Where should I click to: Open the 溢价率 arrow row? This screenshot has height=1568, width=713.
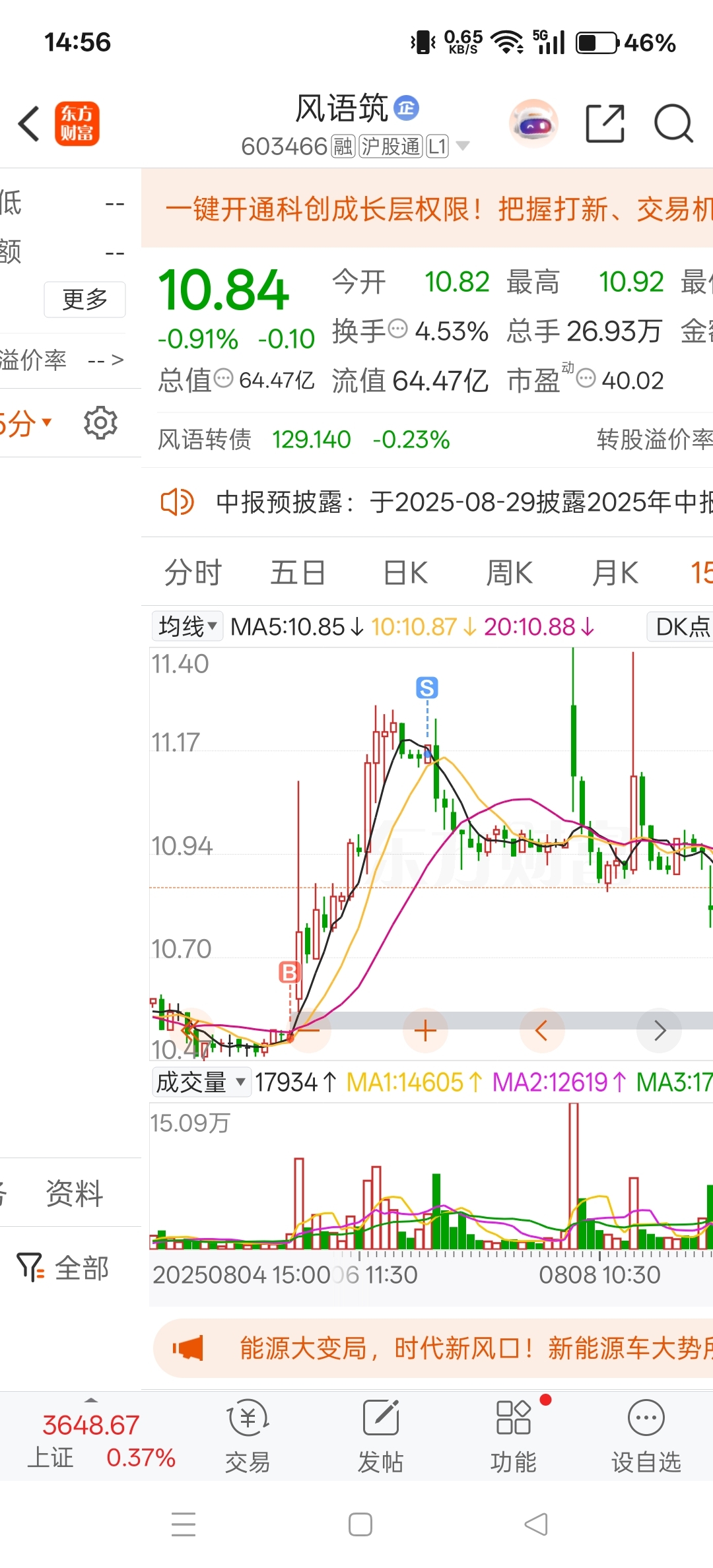pyautogui.click(x=62, y=360)
